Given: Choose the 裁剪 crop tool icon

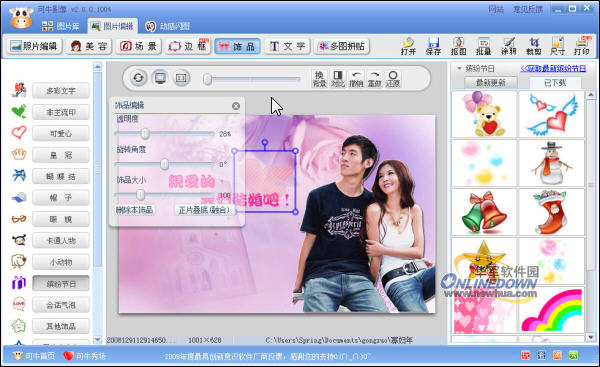Looking at the screenshot, I should (x=533, y=46).
